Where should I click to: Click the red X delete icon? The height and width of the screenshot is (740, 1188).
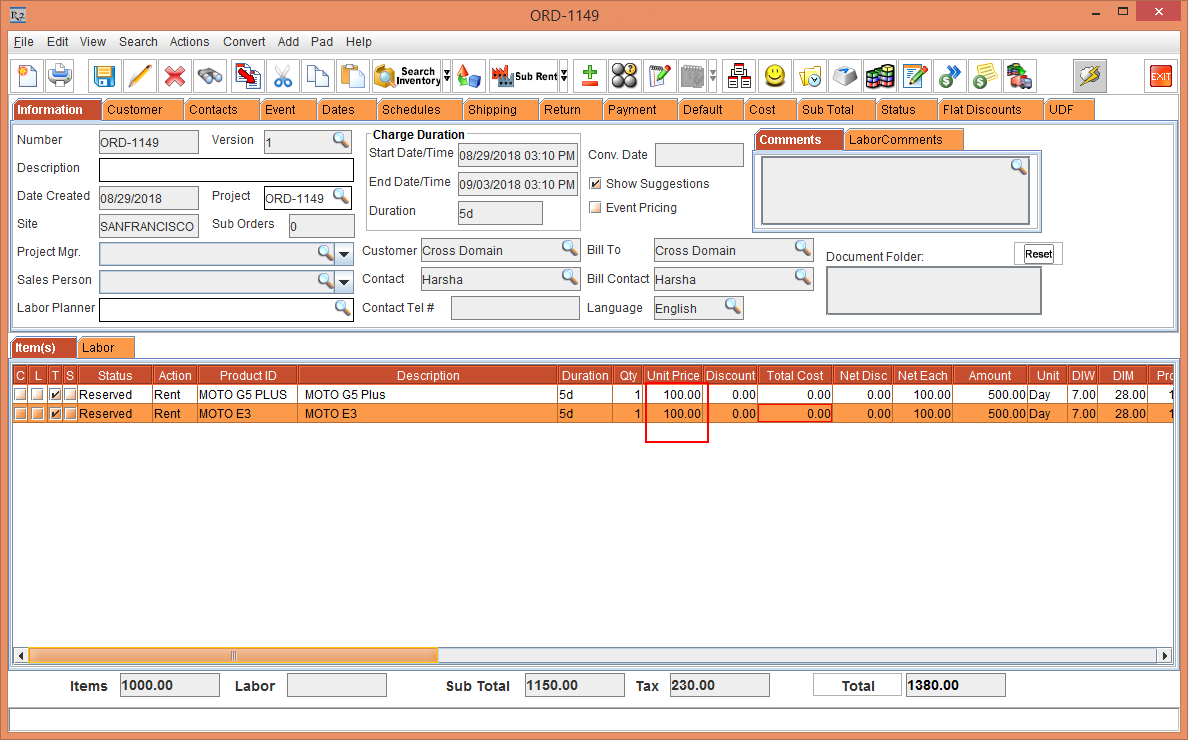[175, 76]
